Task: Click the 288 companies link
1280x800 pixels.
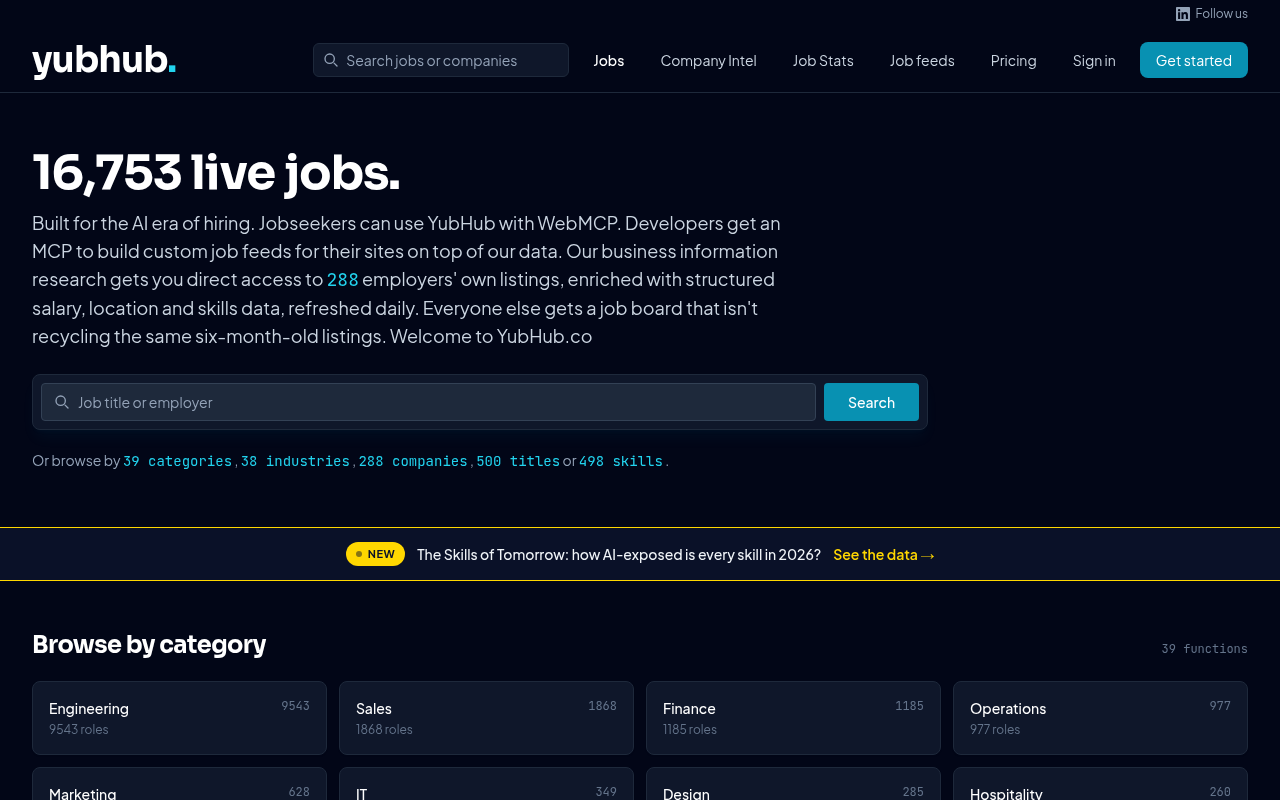Action: [412, 461]
